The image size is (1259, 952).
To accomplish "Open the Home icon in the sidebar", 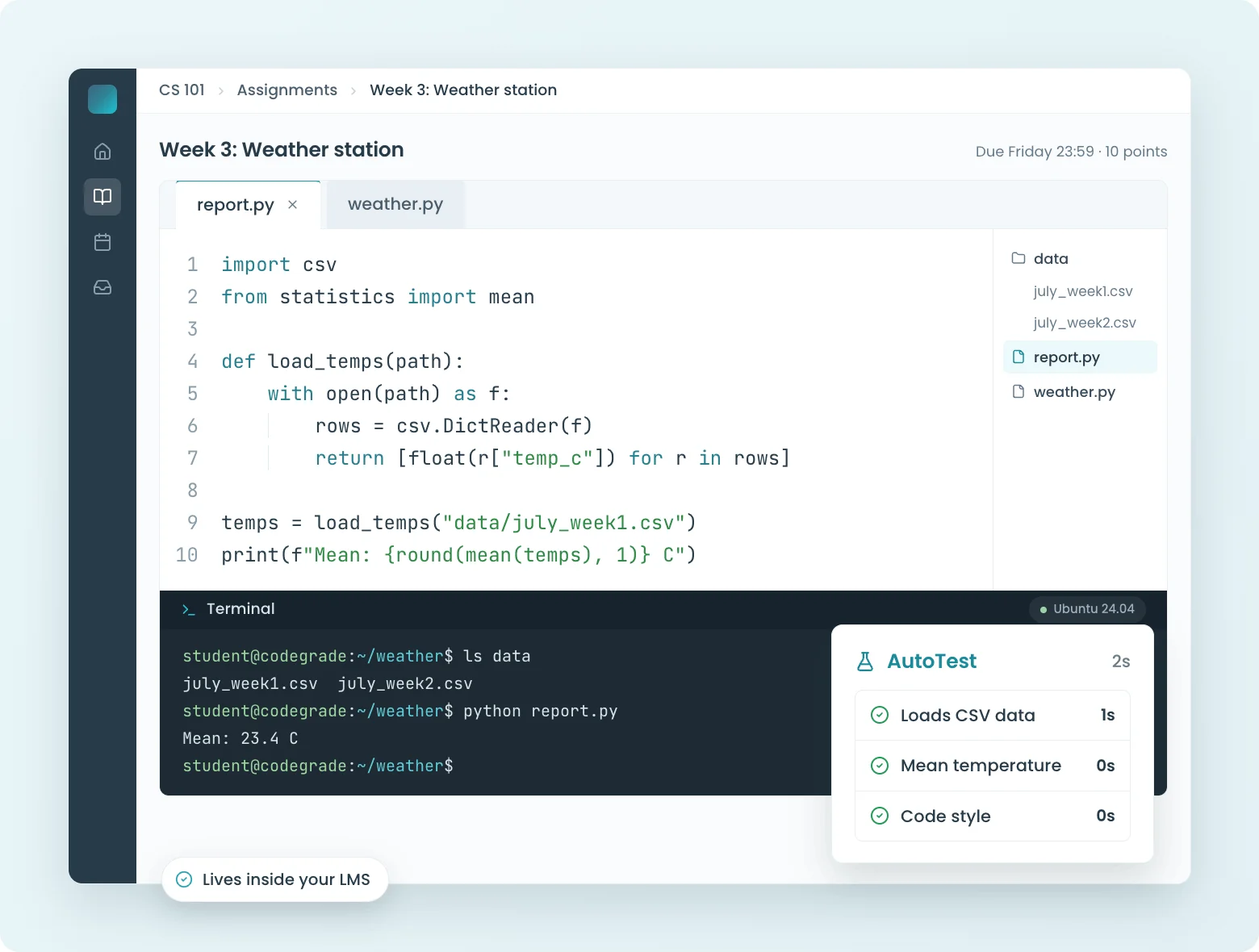I will (102, 152).
